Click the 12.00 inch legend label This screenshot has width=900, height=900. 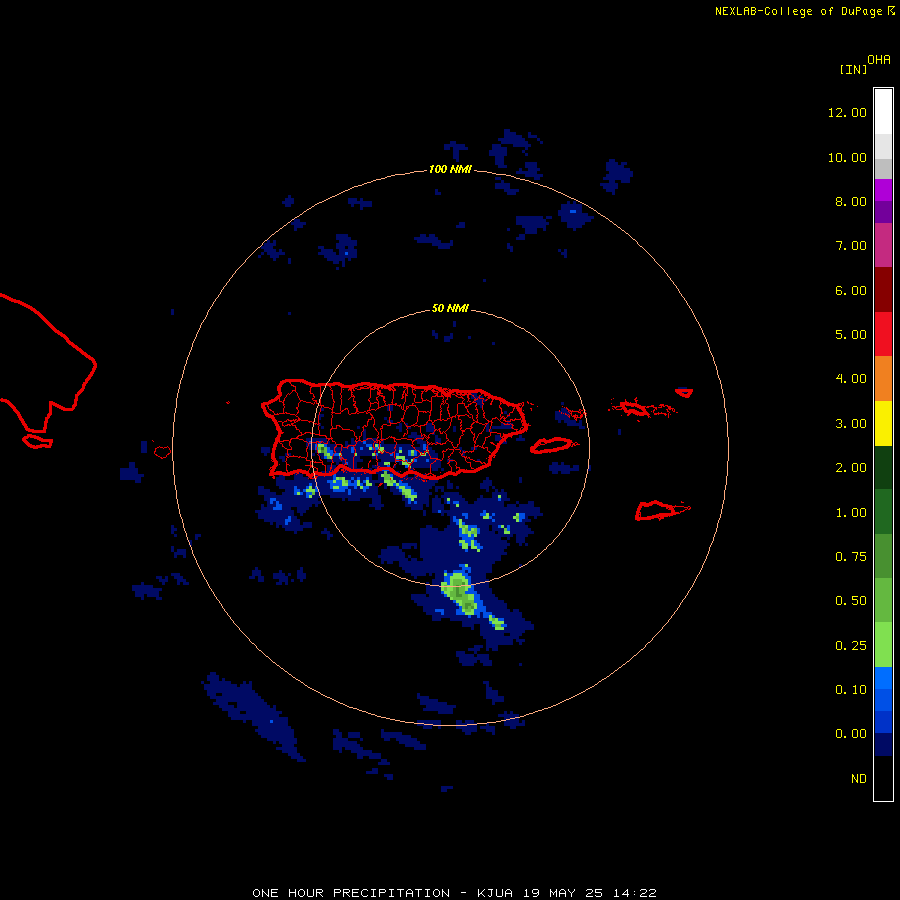[x=847, y=112]
